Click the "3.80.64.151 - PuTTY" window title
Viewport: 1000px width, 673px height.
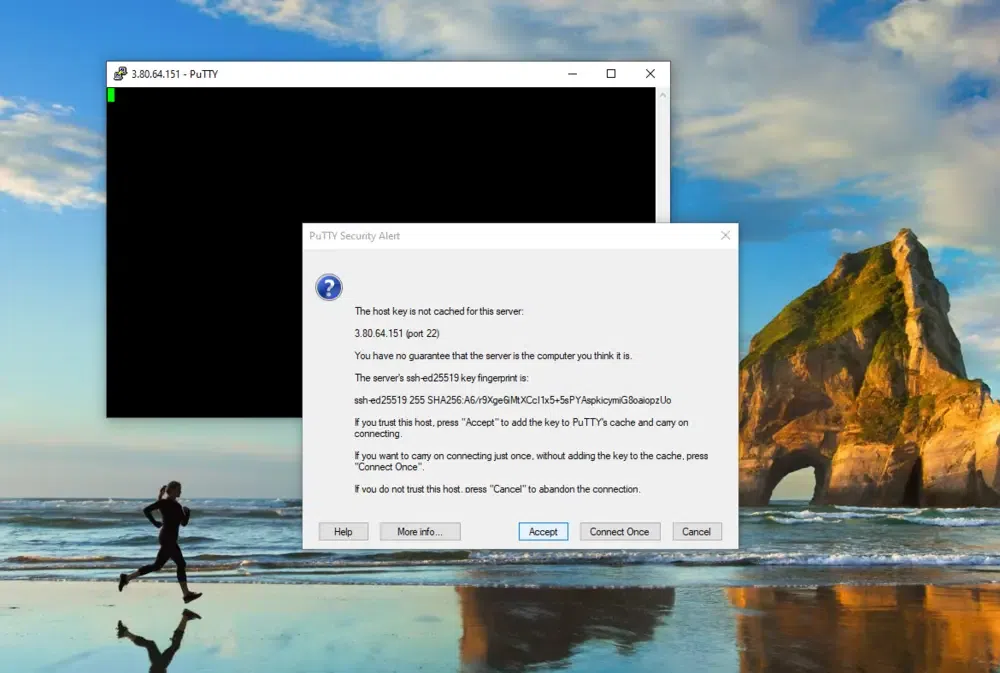[x=175, y=74]
